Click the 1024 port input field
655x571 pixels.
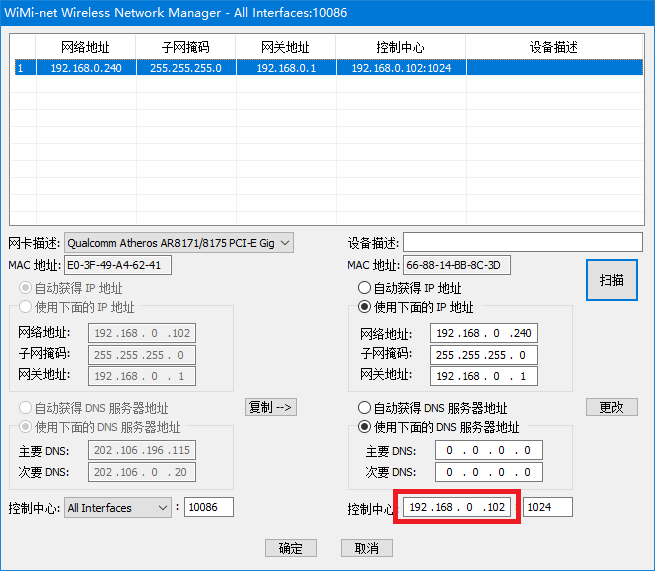548,507
